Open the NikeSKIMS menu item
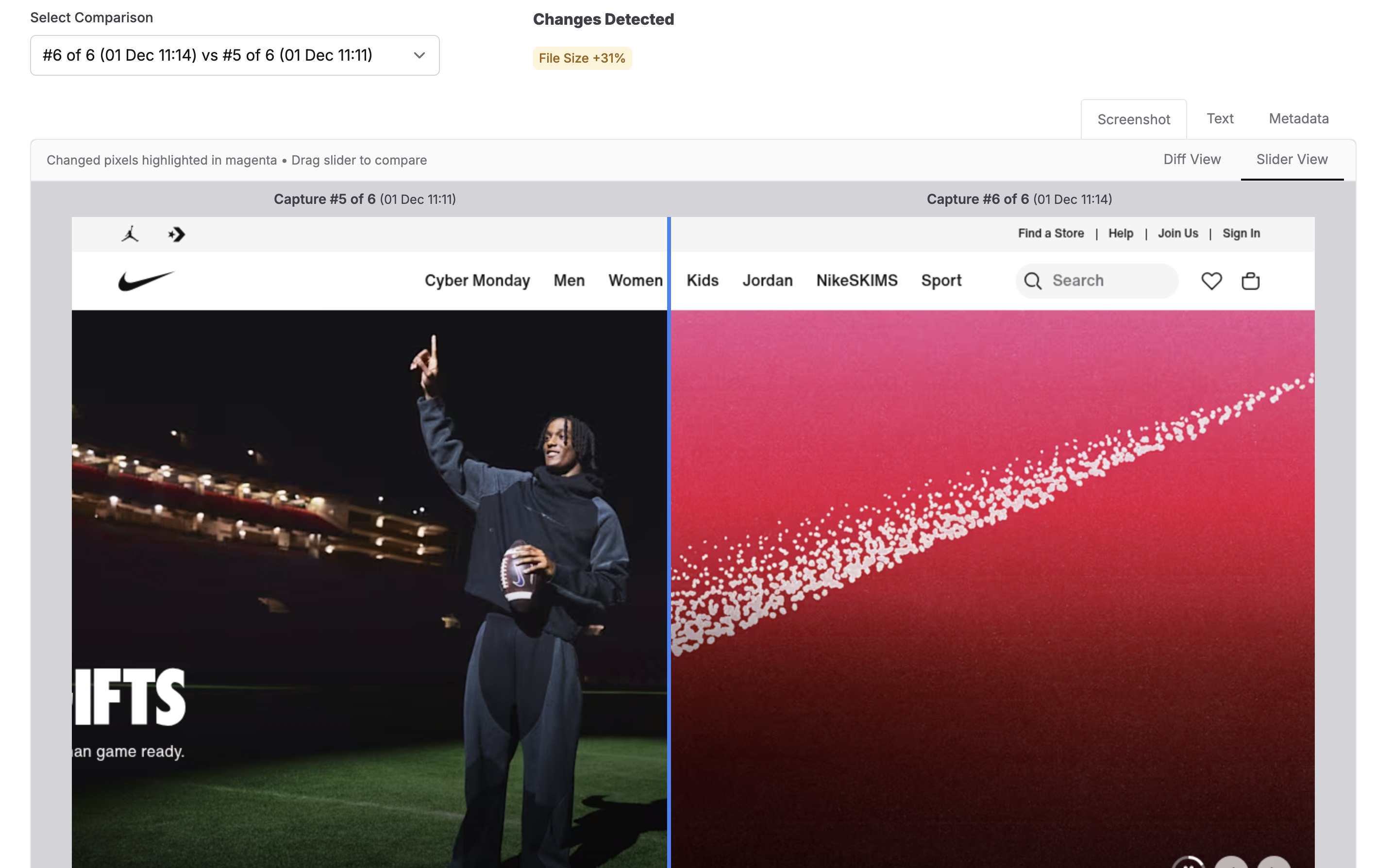This screenshot has width=1376, height=868. tap(856, 281)
